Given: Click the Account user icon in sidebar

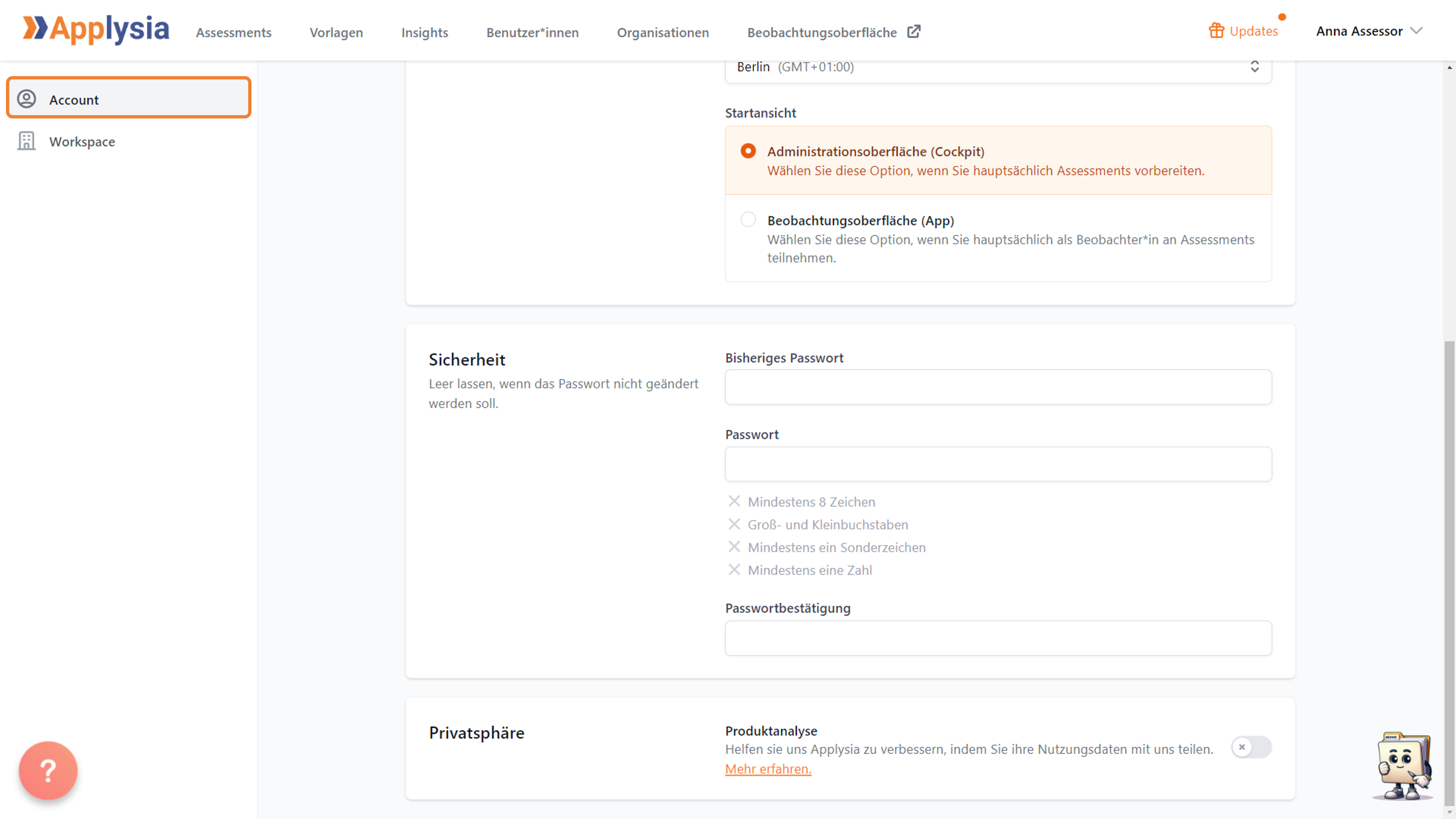Looking at the screenshot, I should coord(26,99).
